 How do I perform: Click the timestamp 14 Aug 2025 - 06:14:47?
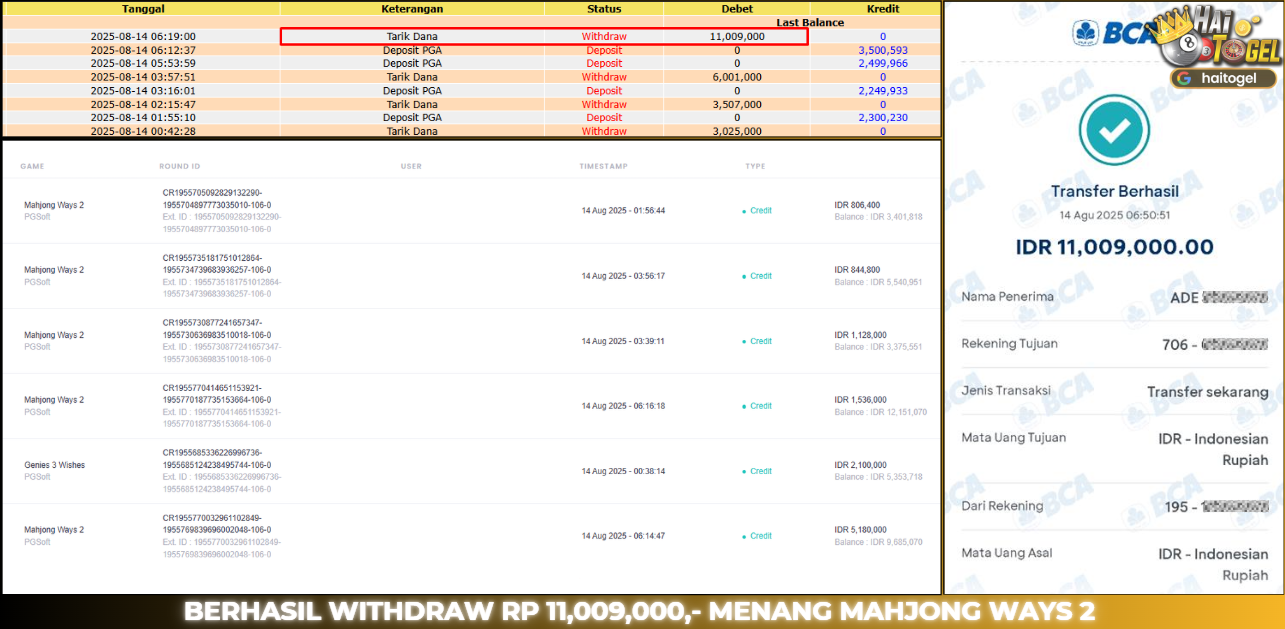(623, 536)
